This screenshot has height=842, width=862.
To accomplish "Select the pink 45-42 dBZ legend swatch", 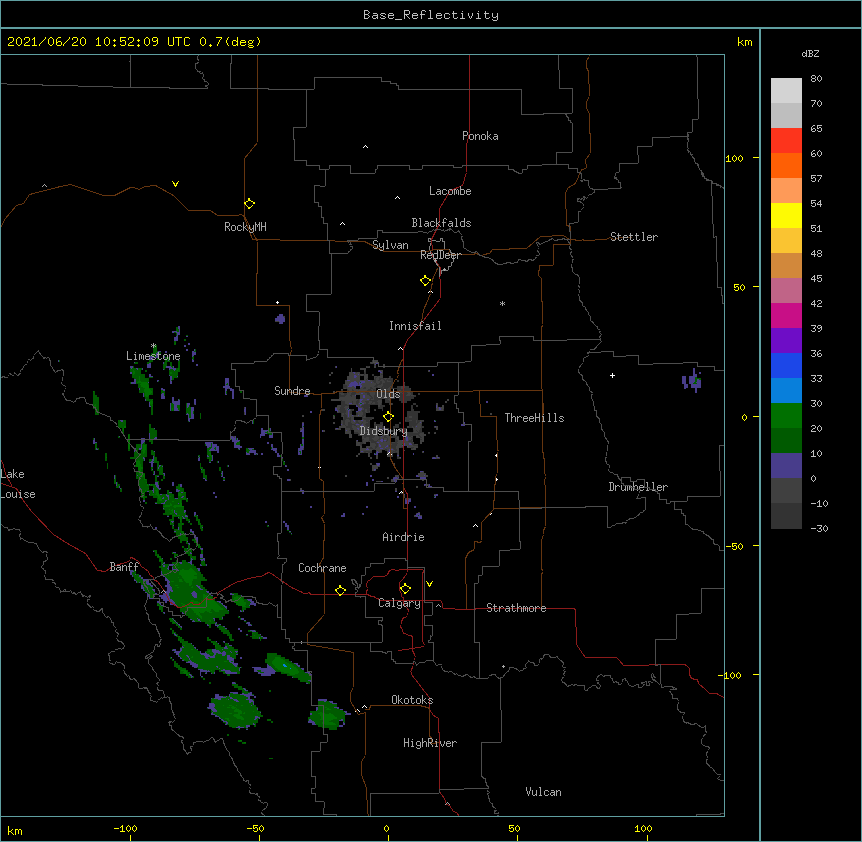I will tap(786, 291).
